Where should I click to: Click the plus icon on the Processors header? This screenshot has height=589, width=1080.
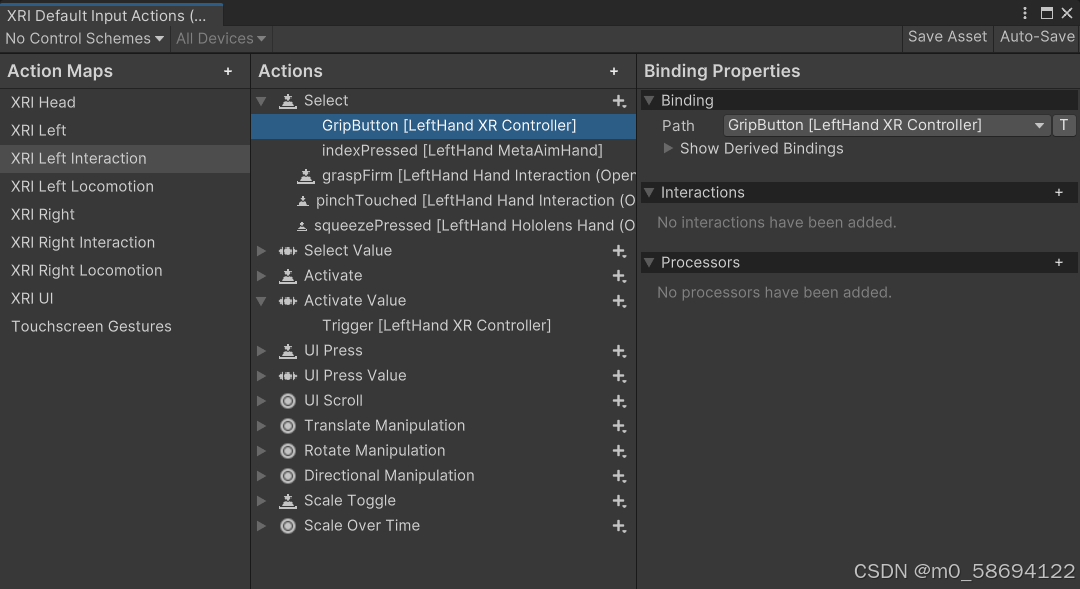(x=1059, y=262)
